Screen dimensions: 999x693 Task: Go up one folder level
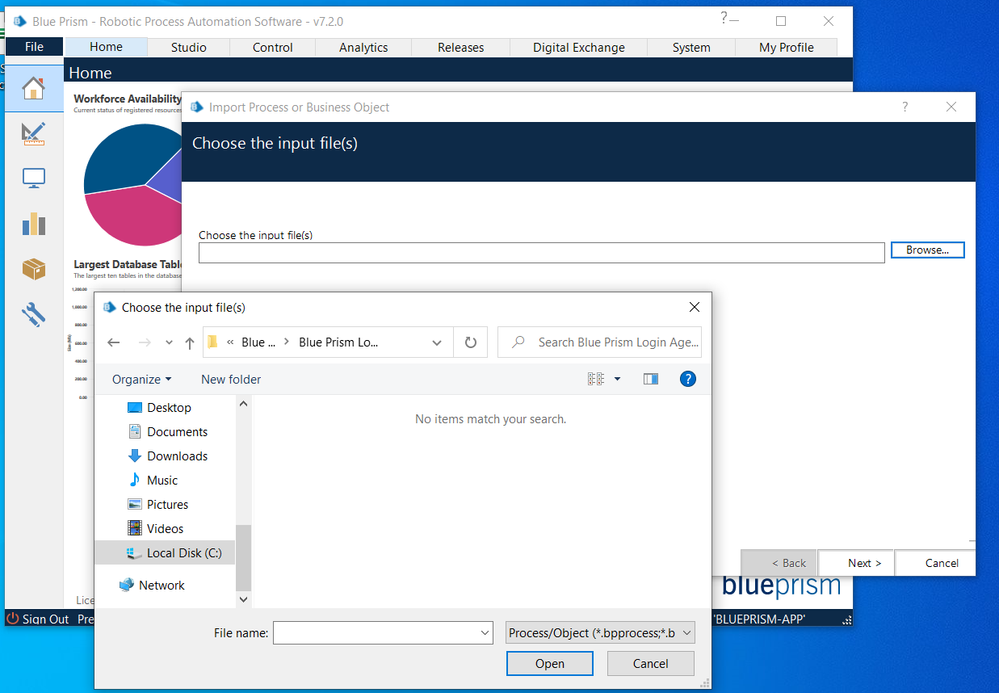click(x=189, y=343)
